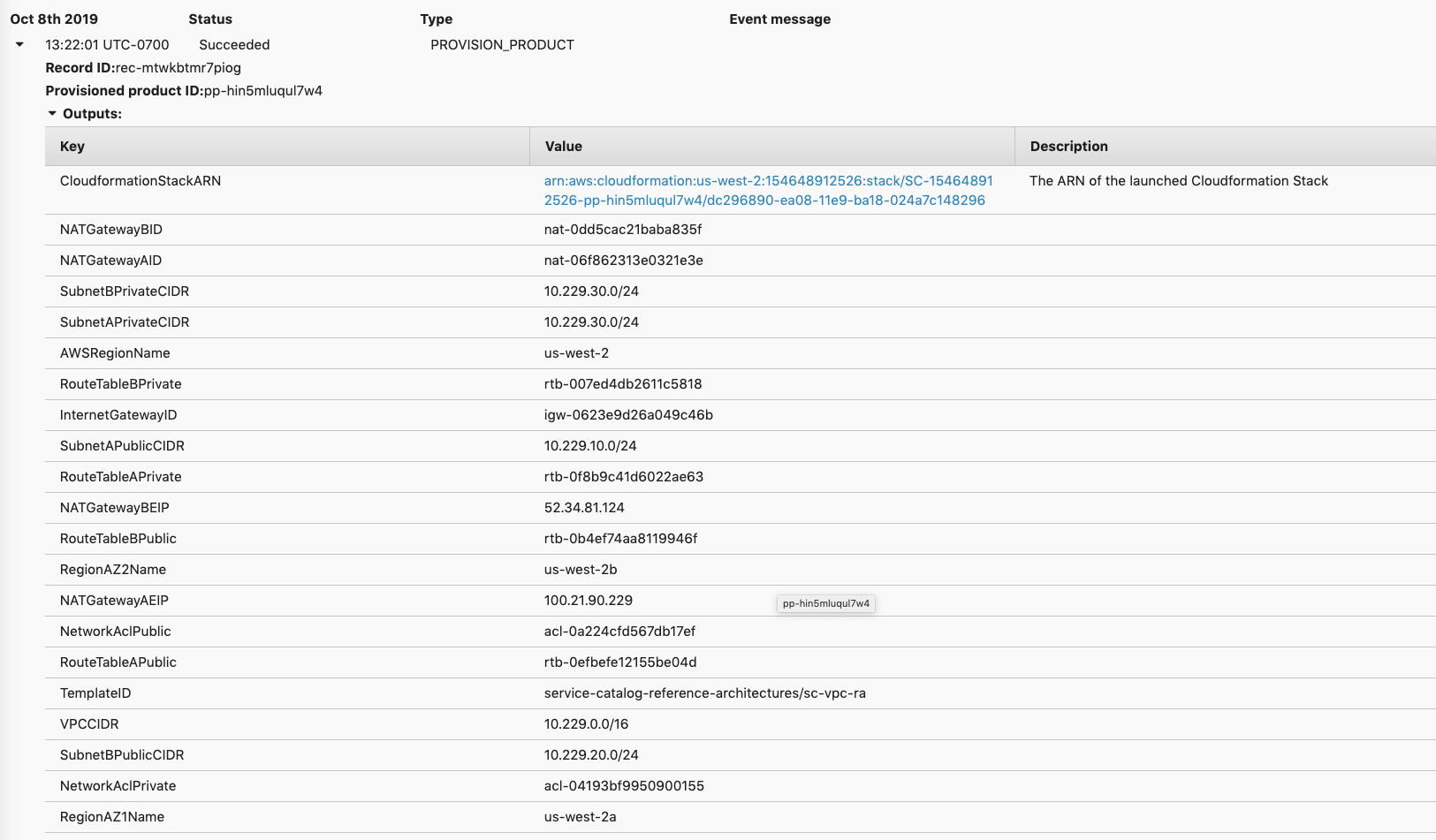Collapse the Outputs section
The width and height of the screenshot is (1436, 840).
[x=51, y=113]
